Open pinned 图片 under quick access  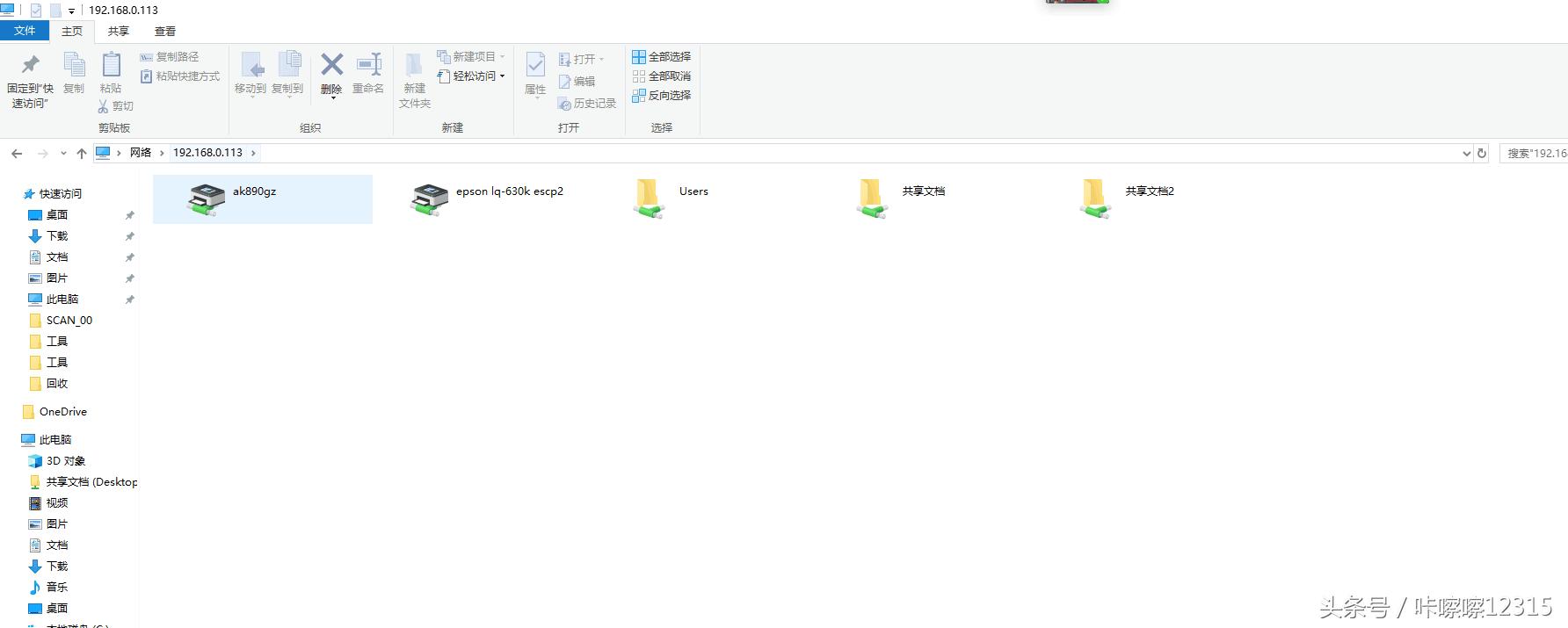tap(57, 278)
